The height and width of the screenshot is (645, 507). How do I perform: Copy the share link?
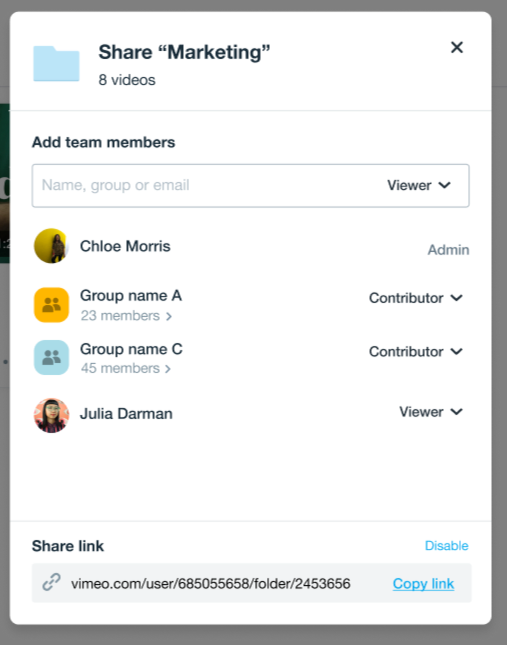423,583
